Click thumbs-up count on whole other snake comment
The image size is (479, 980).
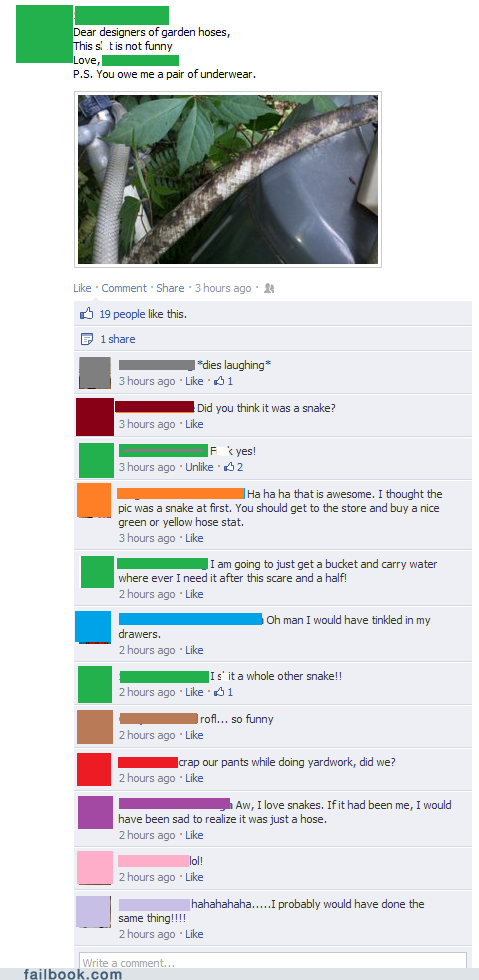[223, 692]
